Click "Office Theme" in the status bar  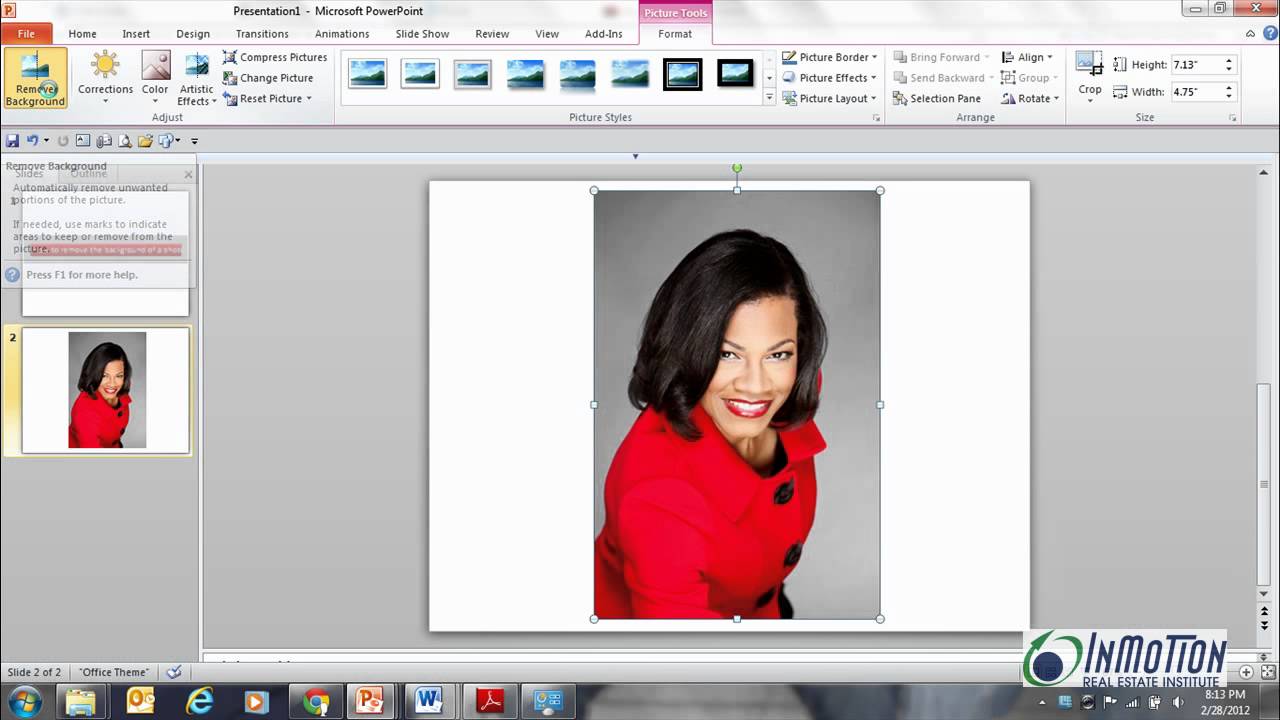point(114,672)
